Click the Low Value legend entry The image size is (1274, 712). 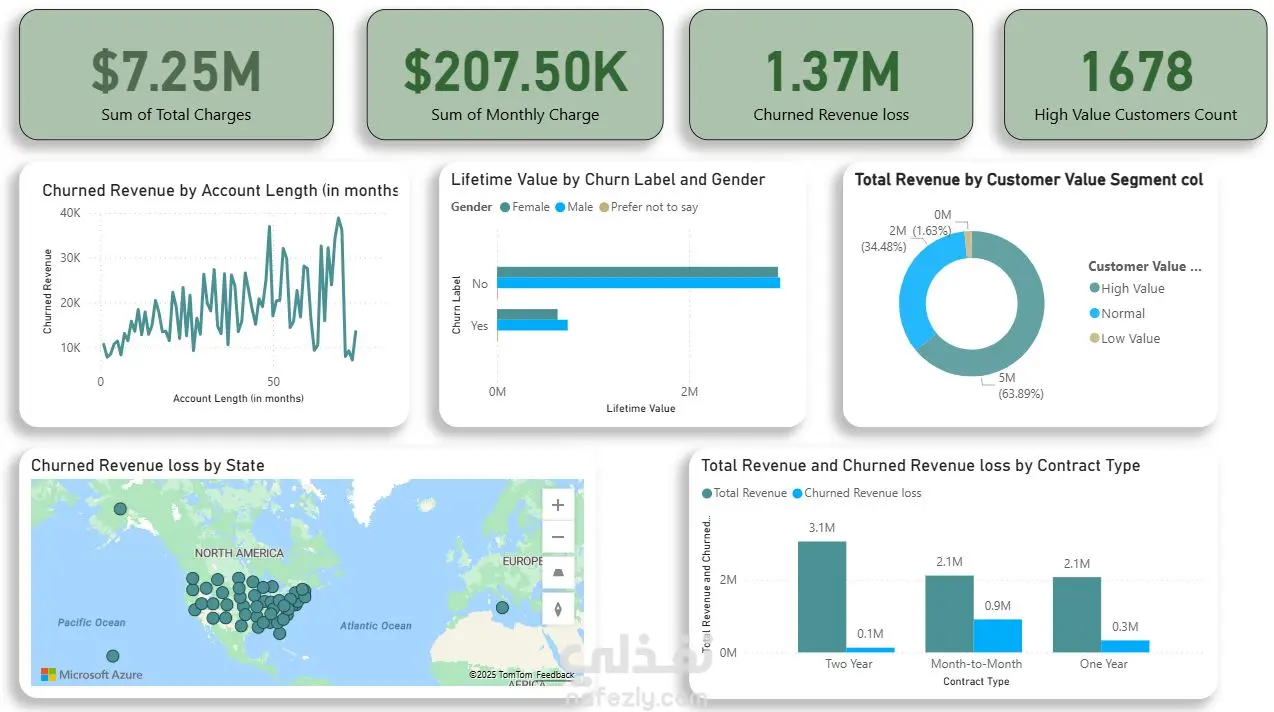1124,338
